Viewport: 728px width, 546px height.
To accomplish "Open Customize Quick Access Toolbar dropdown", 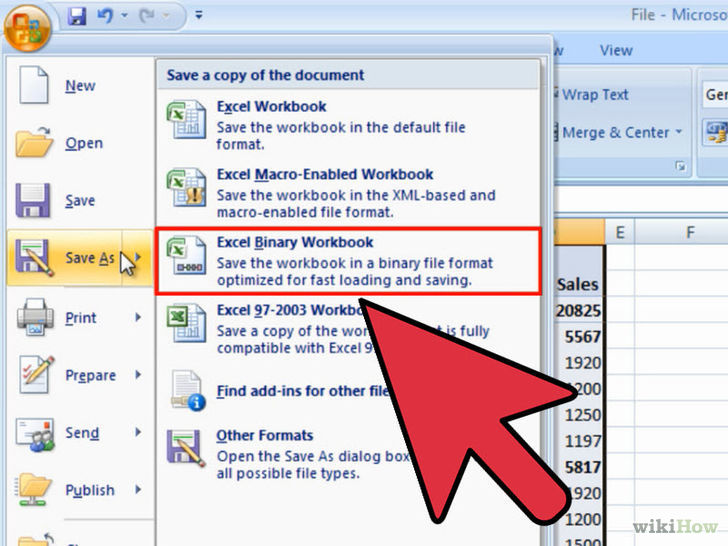I will click(x=199, y=15).
